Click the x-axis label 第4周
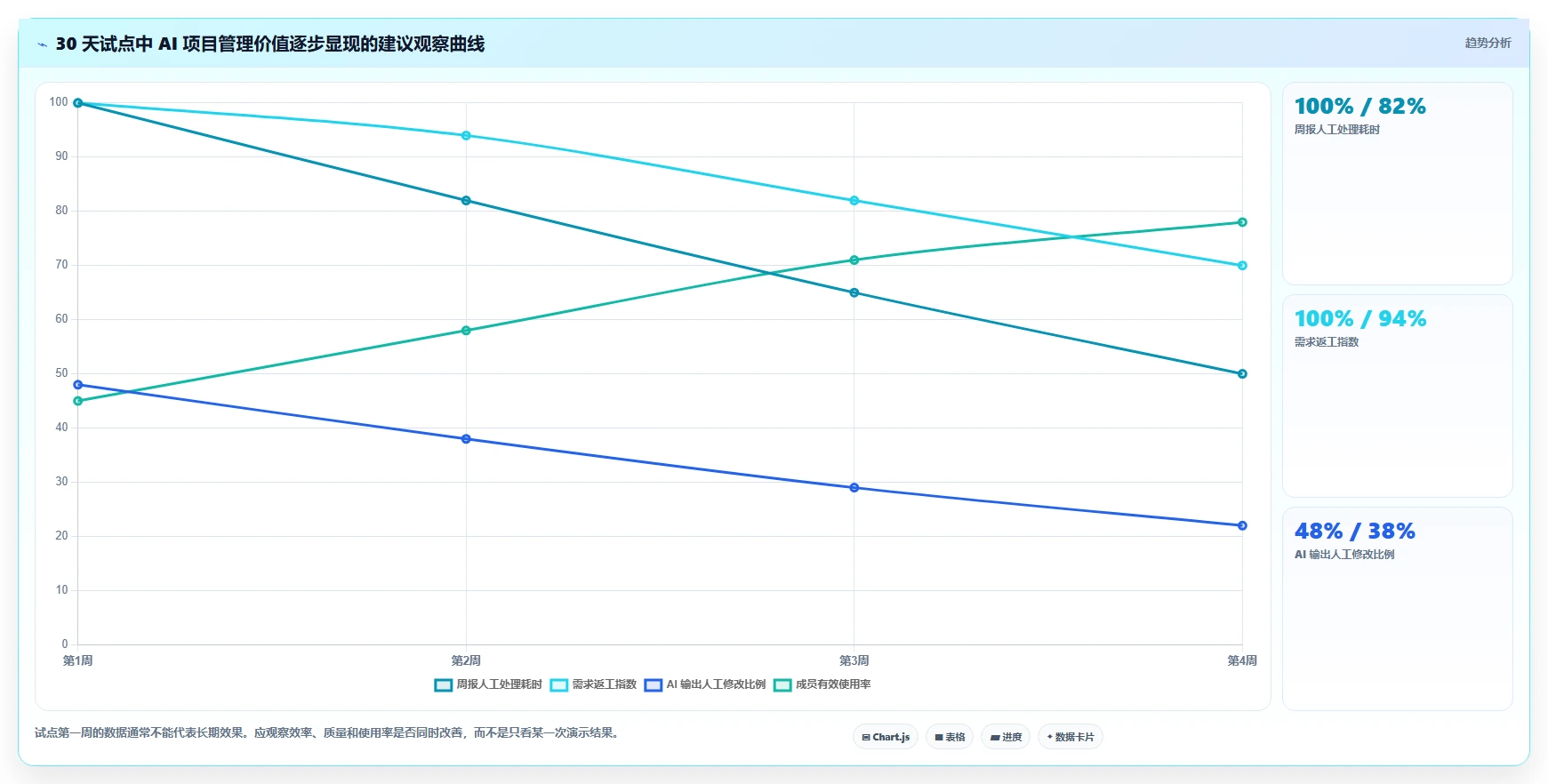The height and width of the screenshot is (784, 1548). pyautogui.click(x=1242, y=660)
